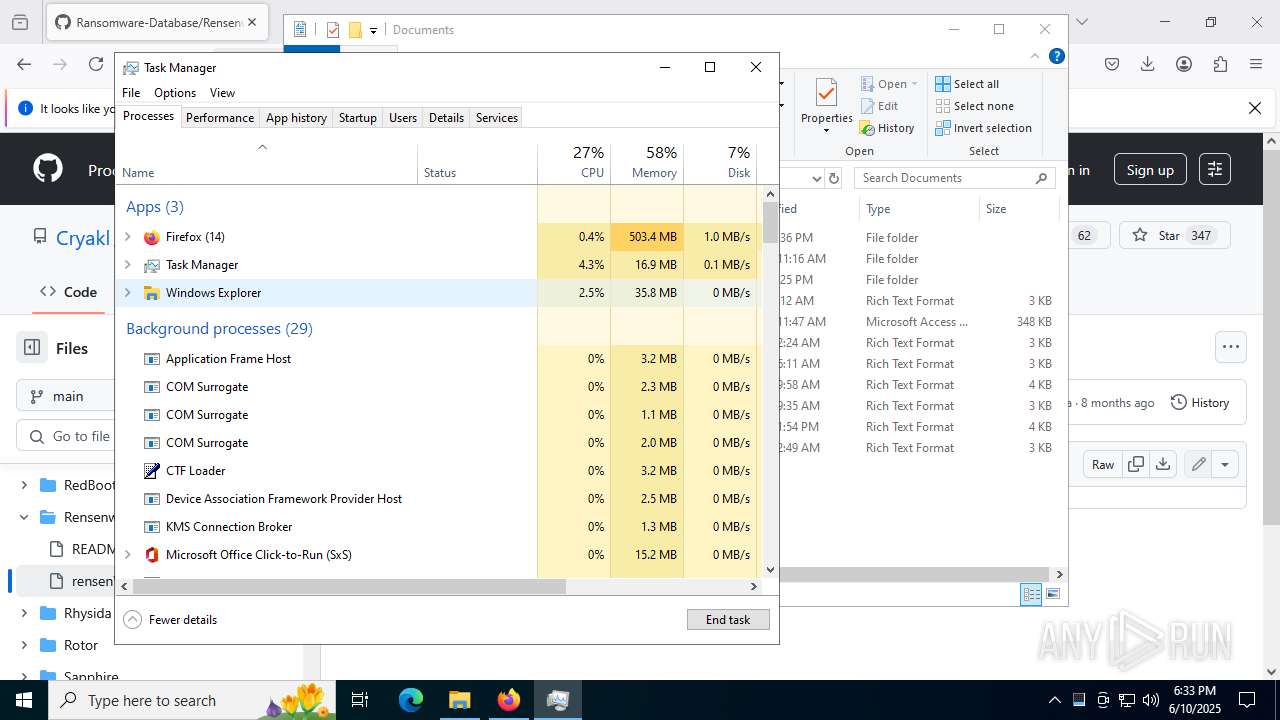Screen dimensions: 1280x720
Task: Click the Code tab on GitHub
Action: point(68,292)
